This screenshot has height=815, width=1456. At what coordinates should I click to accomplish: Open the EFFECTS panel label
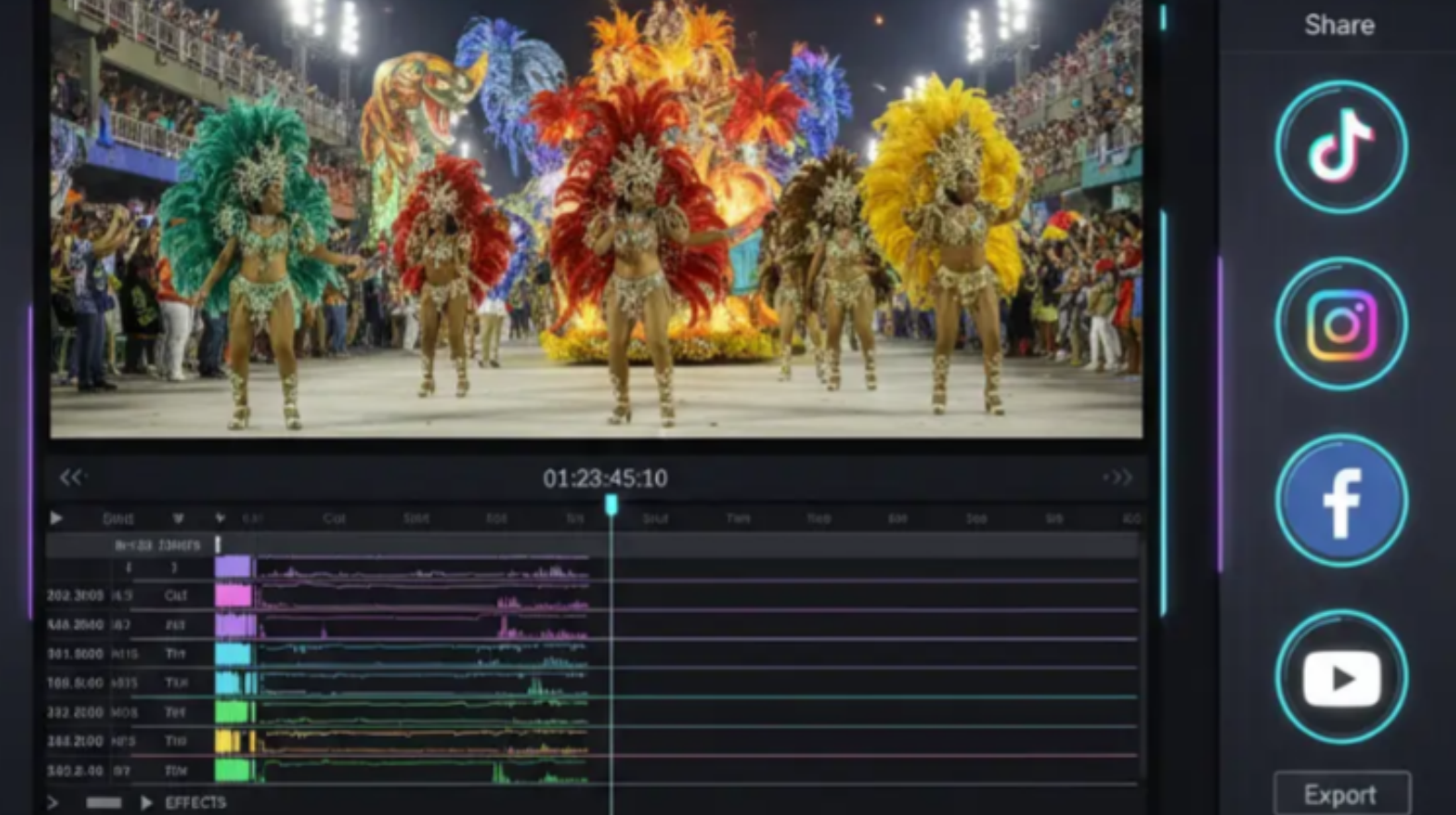(196, 802)
